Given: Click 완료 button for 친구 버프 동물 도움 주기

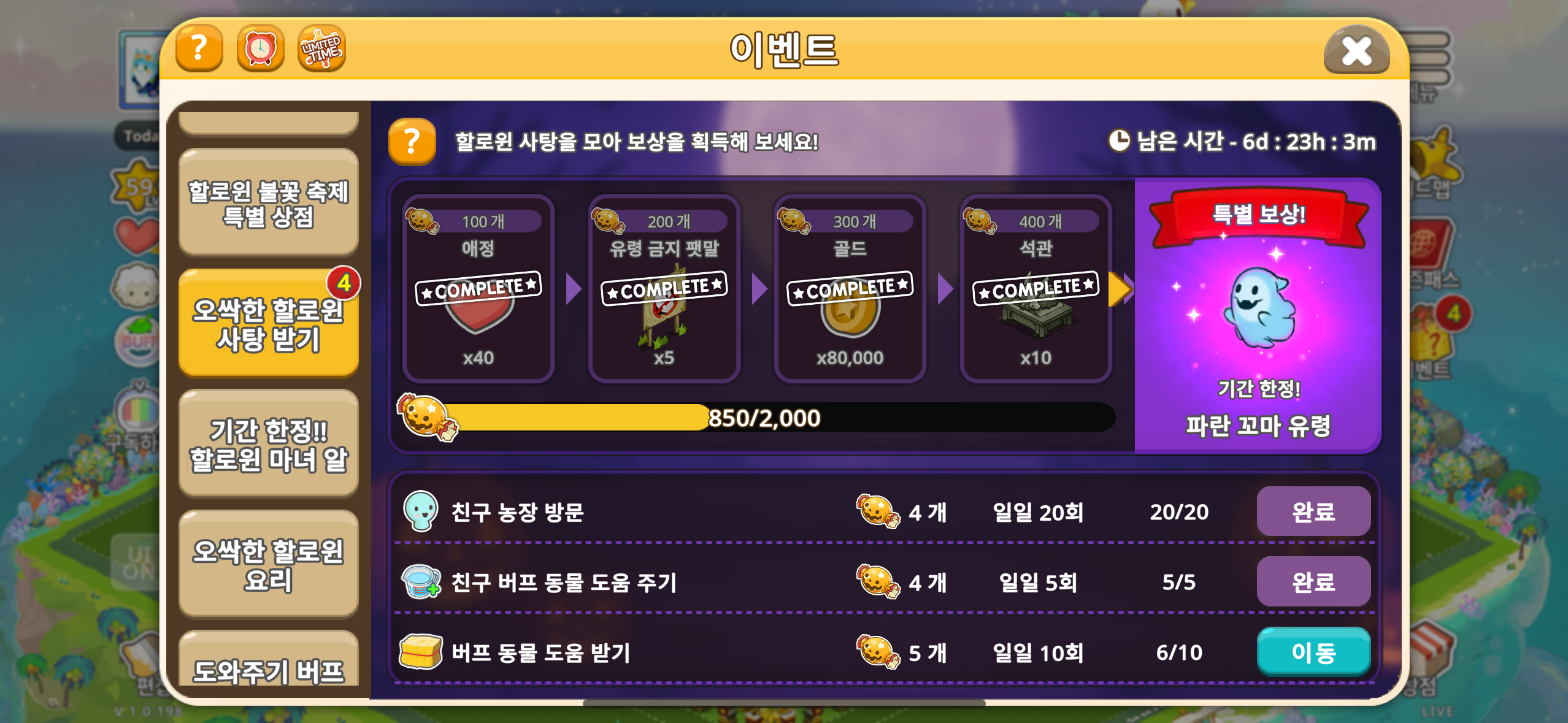Looking at the screenshot, I should (x=1313, y=581).
